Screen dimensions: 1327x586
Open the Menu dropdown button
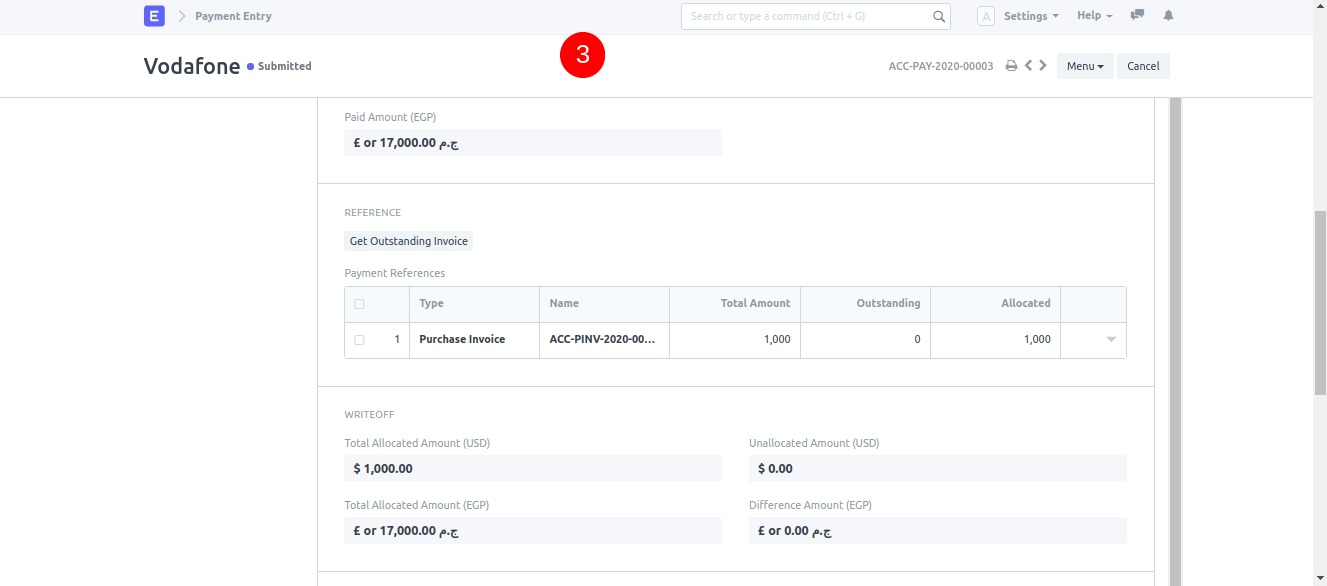tap(1085, 66)
